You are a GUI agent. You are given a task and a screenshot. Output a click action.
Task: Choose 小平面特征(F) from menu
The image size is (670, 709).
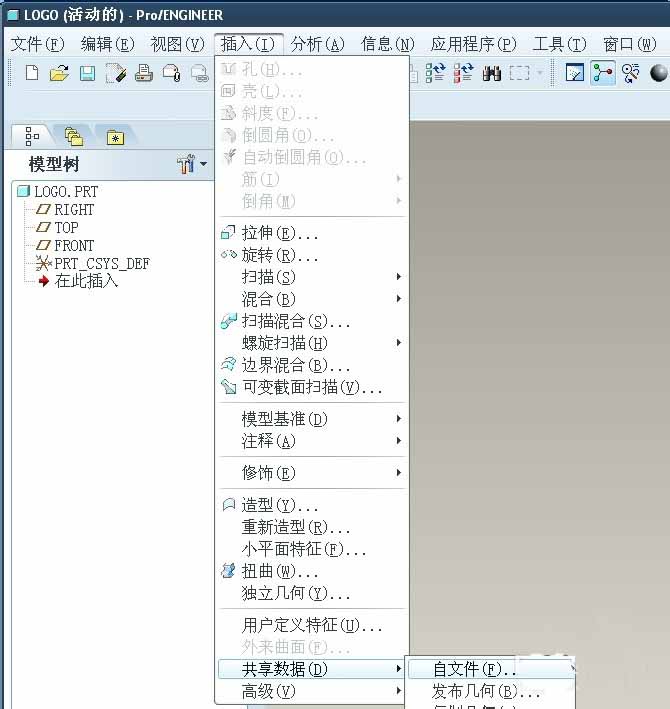[x=312, y=549]
